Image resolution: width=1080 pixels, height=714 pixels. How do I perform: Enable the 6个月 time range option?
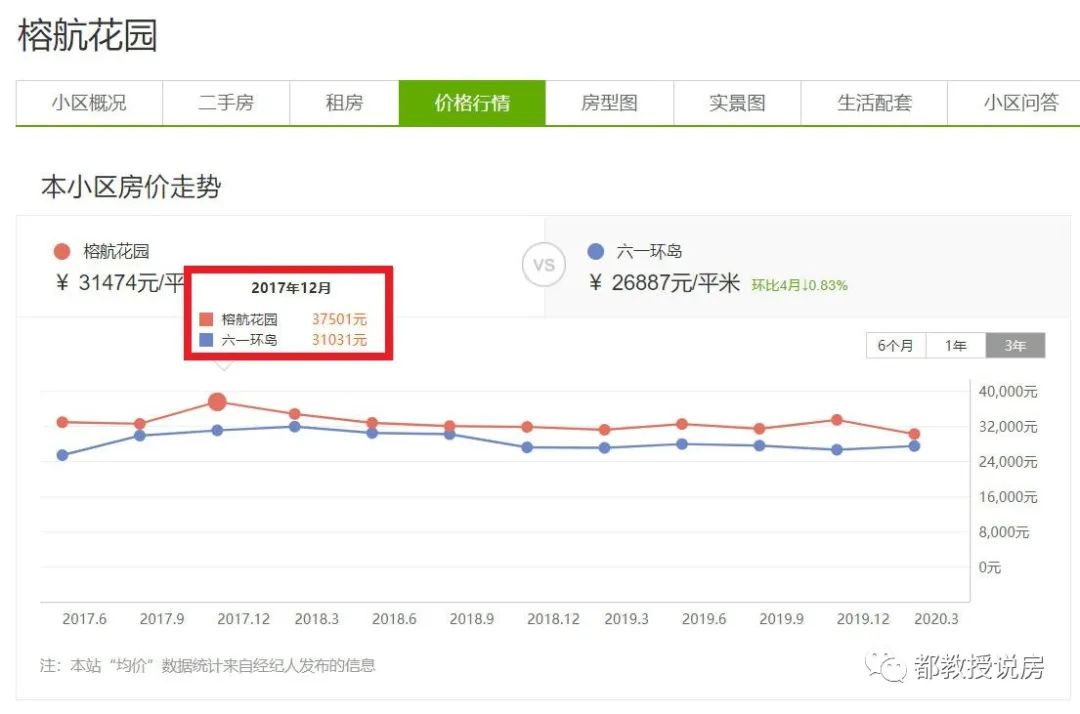[895, 344]
